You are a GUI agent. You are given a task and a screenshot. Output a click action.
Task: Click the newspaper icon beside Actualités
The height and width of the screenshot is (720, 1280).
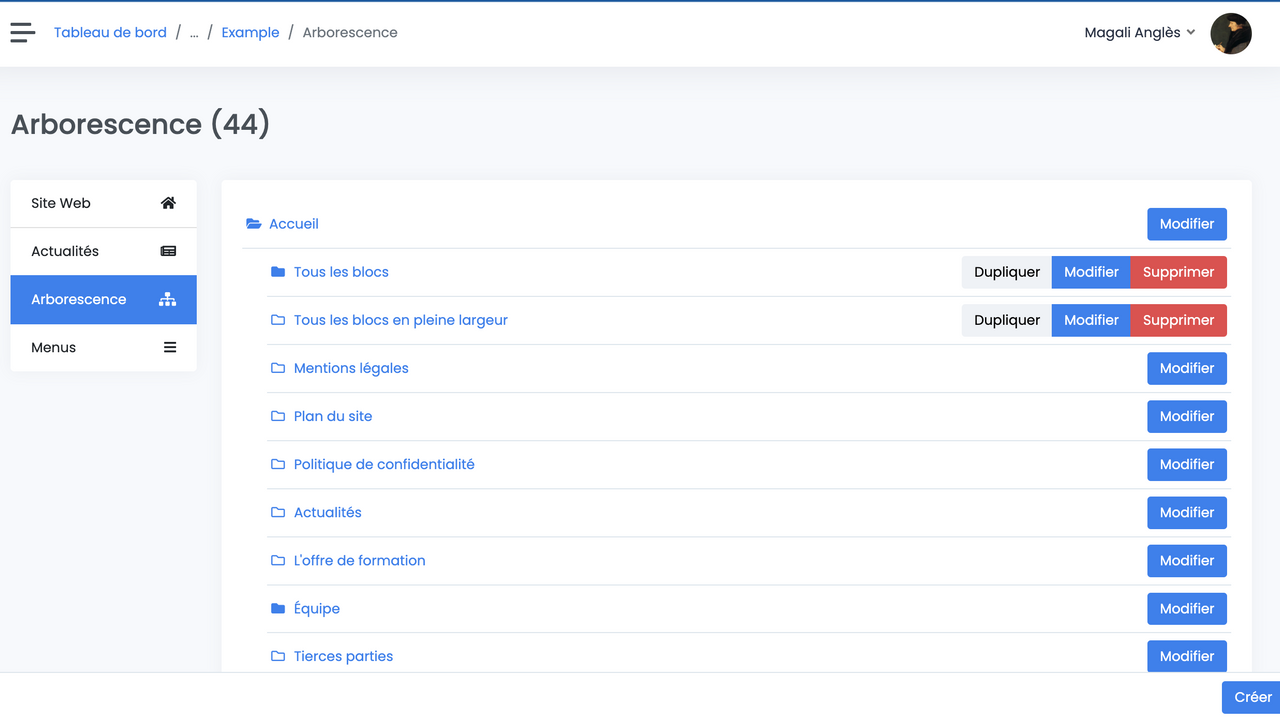tap(168, 251)
